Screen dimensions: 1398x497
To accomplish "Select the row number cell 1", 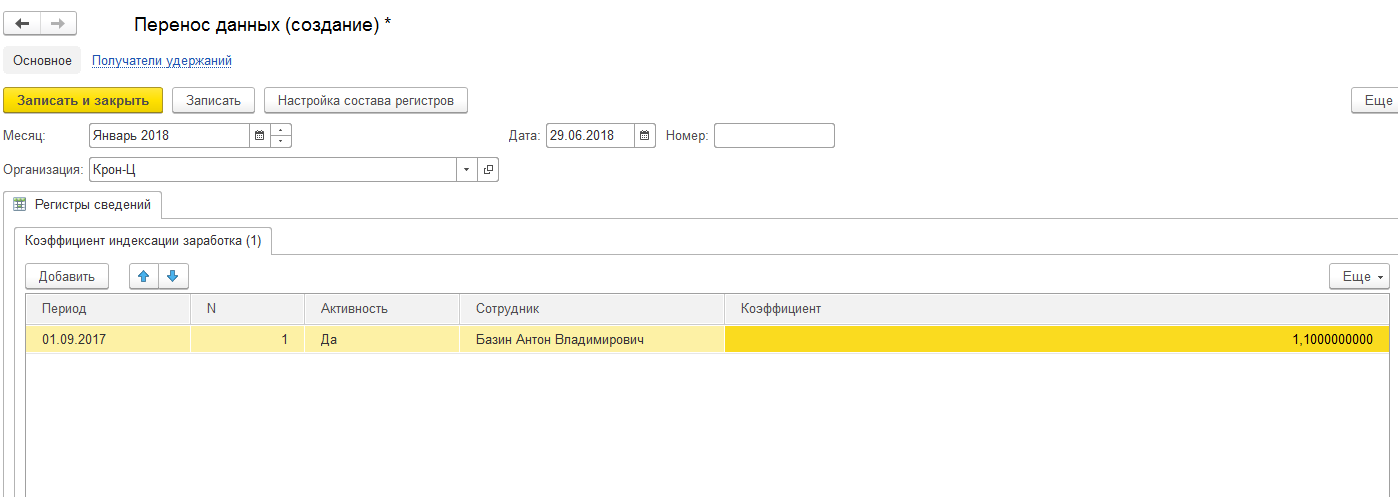I will pos(247,339).
